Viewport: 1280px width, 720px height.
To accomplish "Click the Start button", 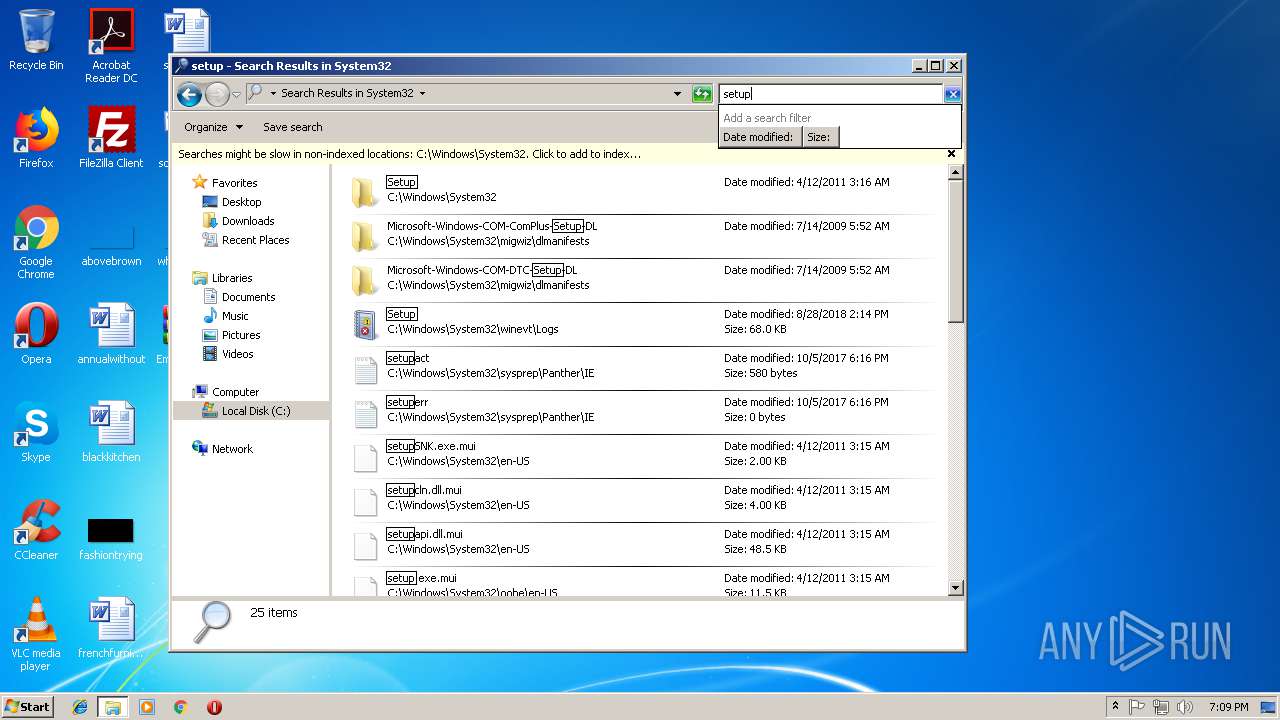I will click(x=27, y=706).
